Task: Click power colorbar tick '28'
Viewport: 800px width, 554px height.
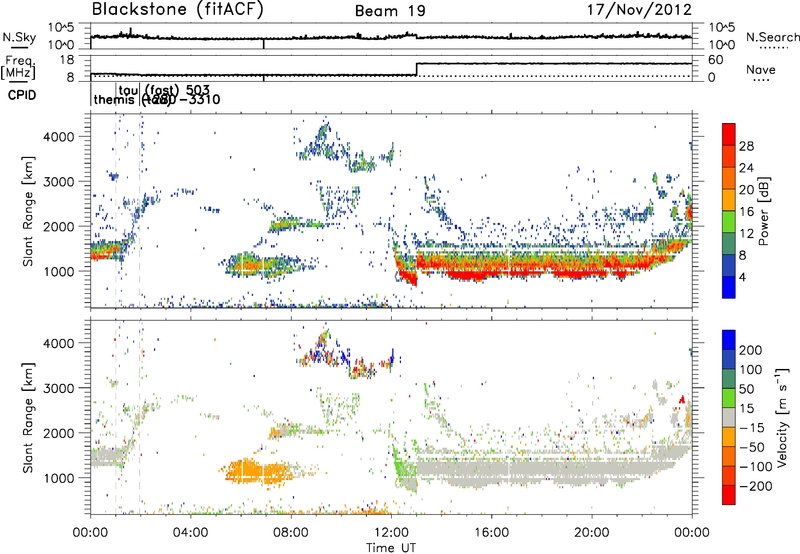Action: point(746,146)
